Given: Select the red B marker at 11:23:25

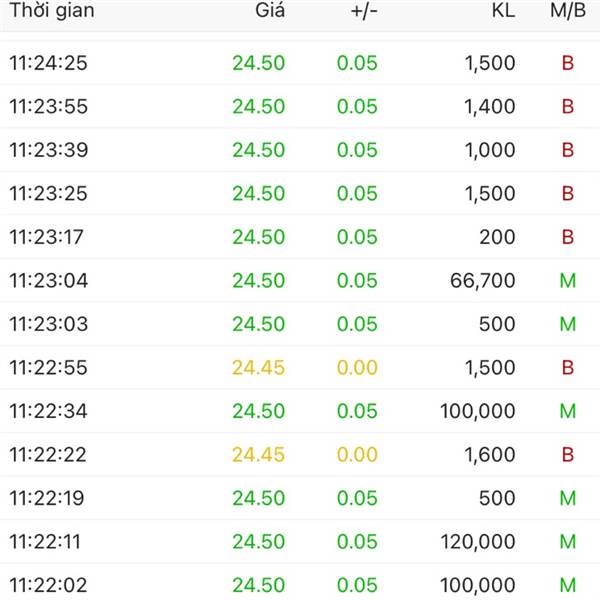Looking at the screenshot, I should [x=568, y=193].
